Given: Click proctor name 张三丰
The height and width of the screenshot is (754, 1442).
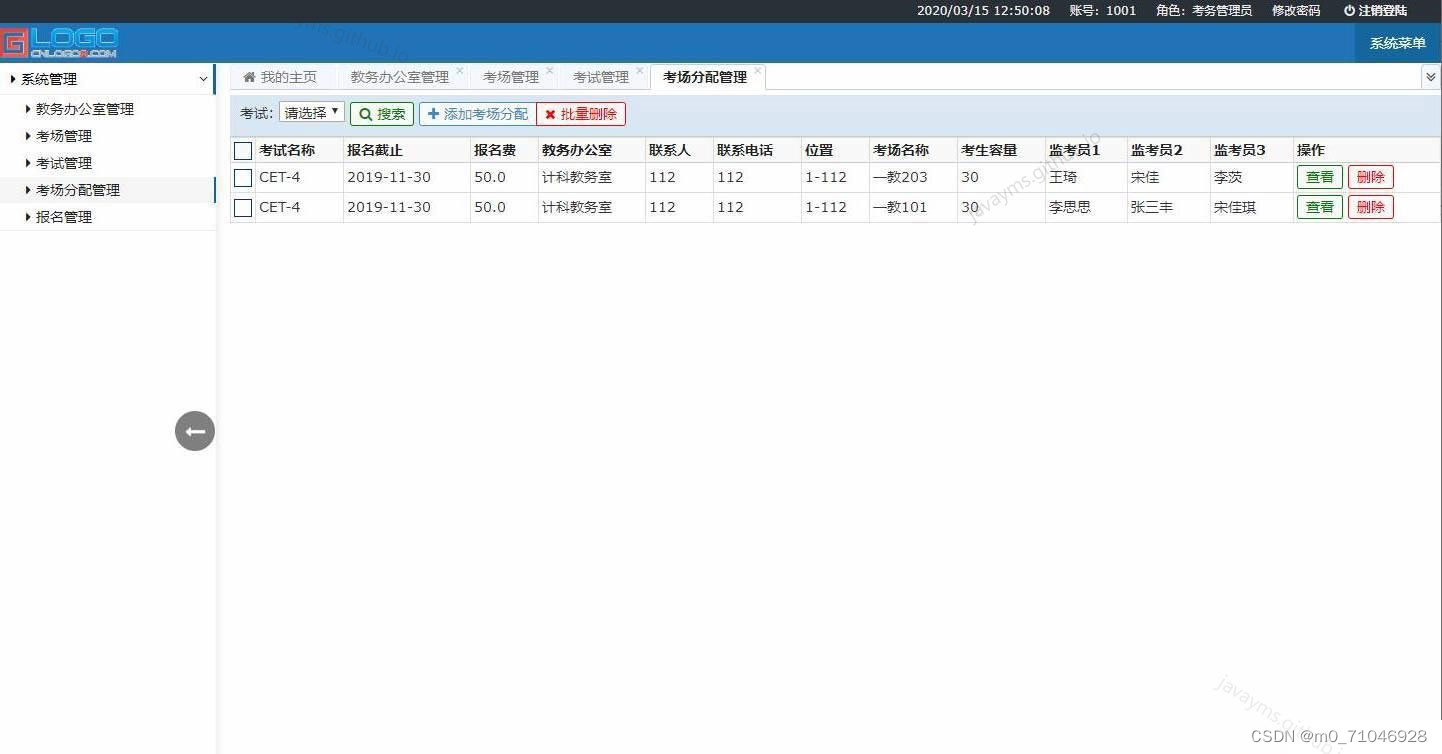Looking at the screenshot, I should coord(1152,207).
